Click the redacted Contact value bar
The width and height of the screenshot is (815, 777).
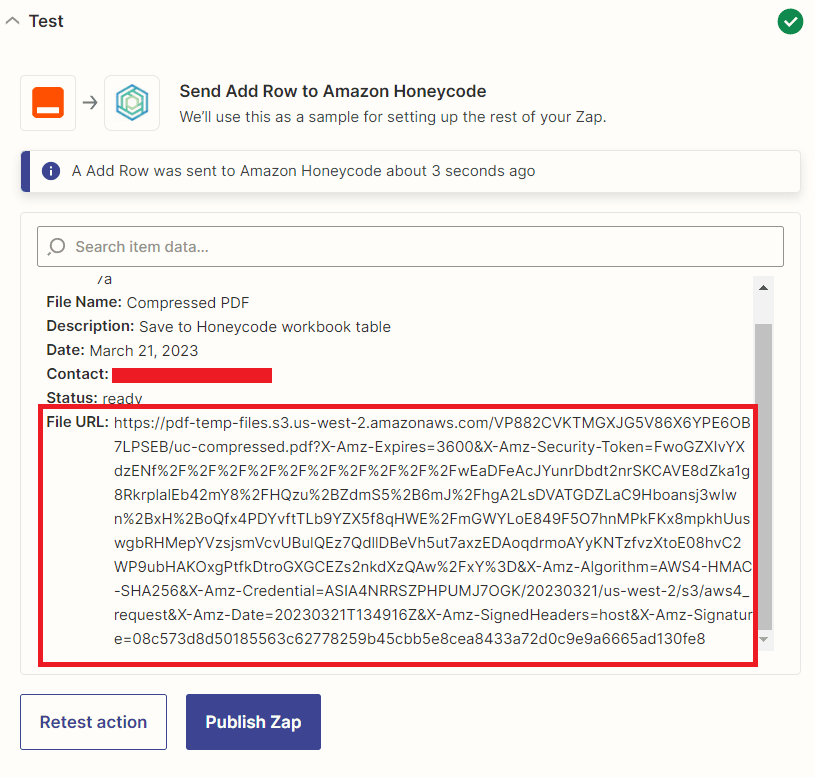(192, 375)
